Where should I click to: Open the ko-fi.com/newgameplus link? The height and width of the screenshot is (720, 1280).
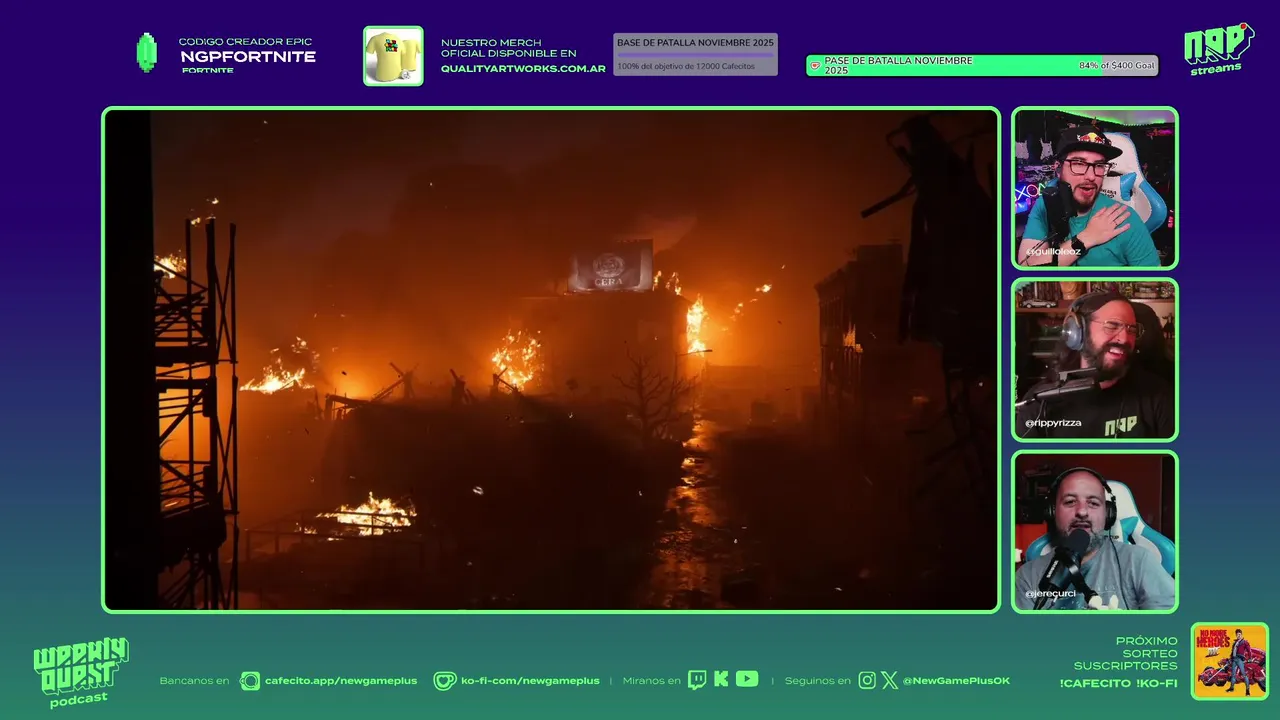(530, 681)
